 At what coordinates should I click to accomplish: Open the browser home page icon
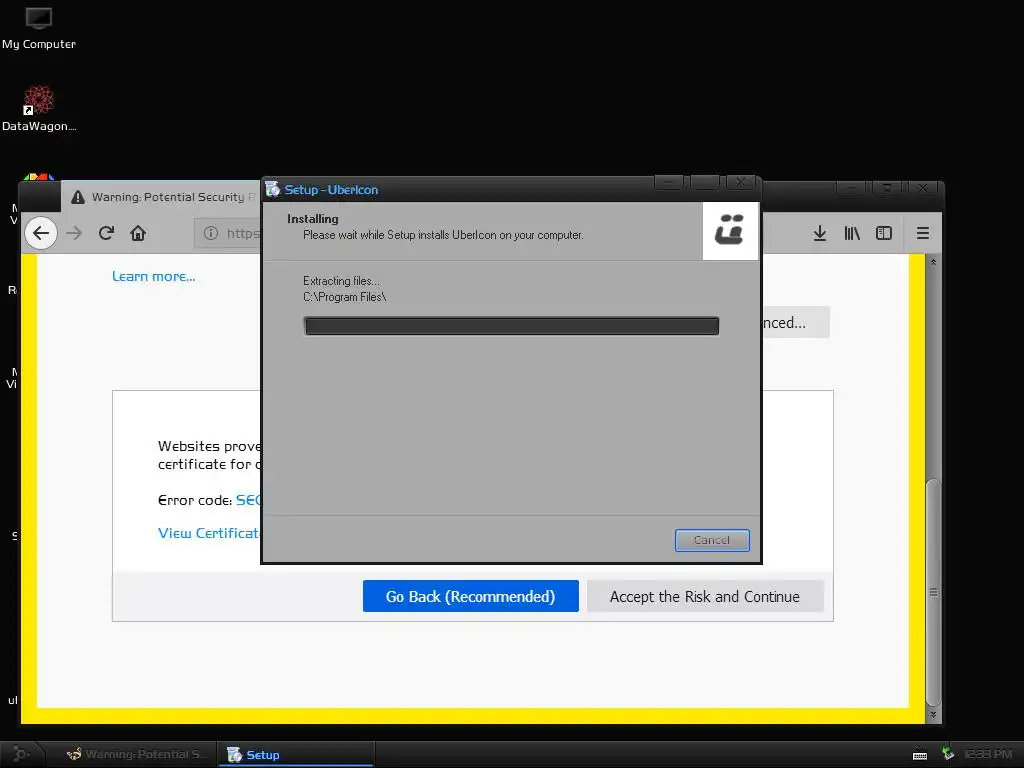[138, 233]
